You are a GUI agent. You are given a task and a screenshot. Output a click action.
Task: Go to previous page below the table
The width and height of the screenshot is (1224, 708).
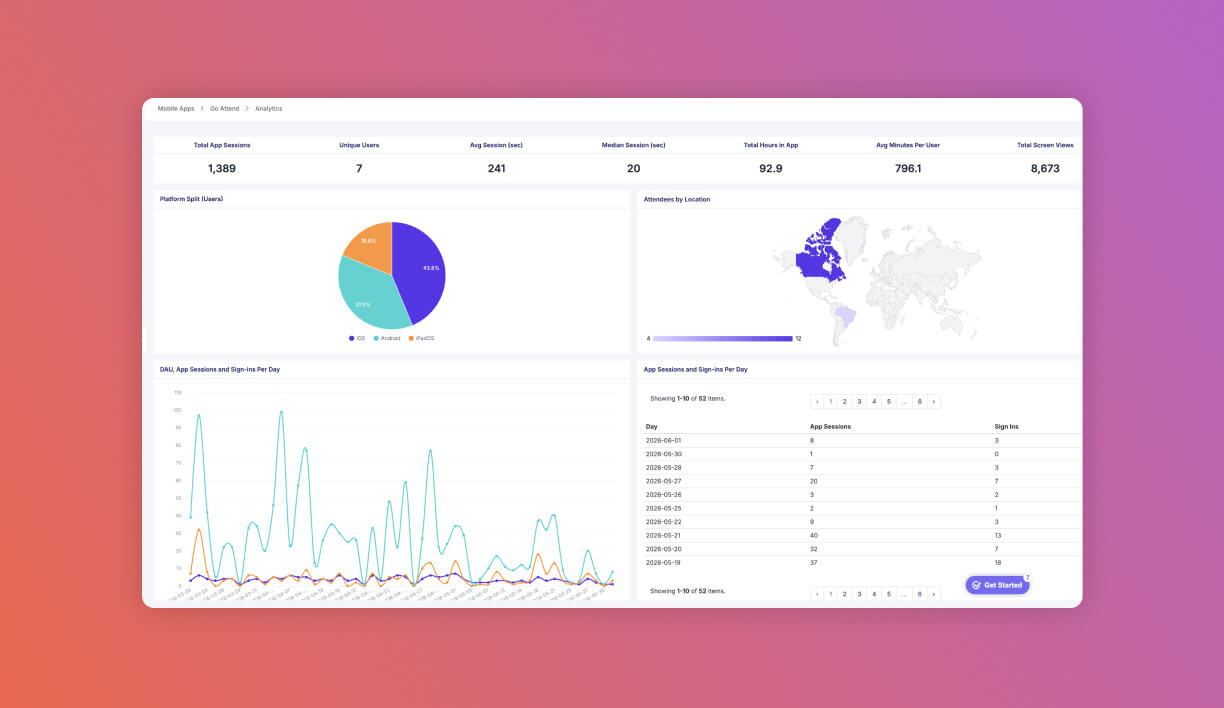pyautogui.click(x=817, y=594)
